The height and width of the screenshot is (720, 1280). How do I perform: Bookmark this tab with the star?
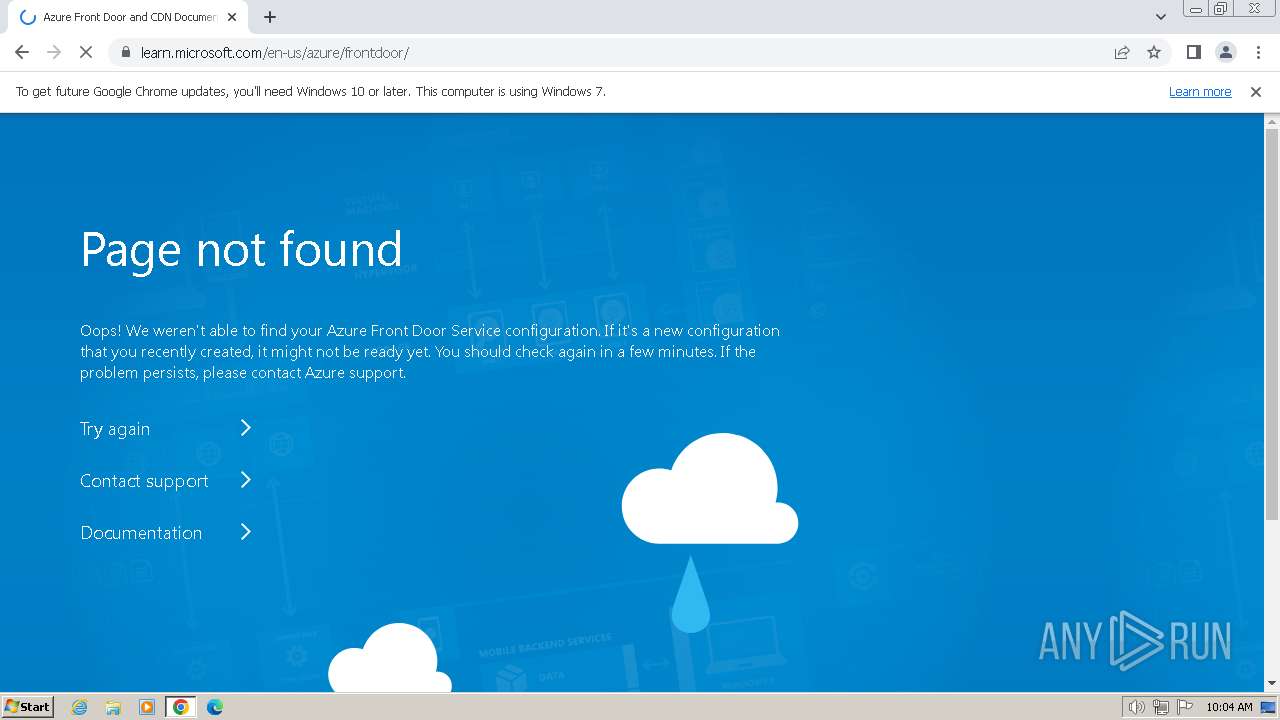pyautogui.click(x=1154, y=52)
